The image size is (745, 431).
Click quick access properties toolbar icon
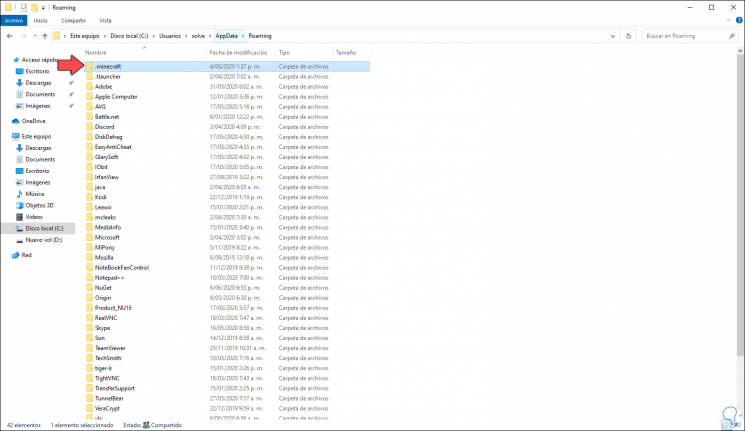click(x=23, y=8)
